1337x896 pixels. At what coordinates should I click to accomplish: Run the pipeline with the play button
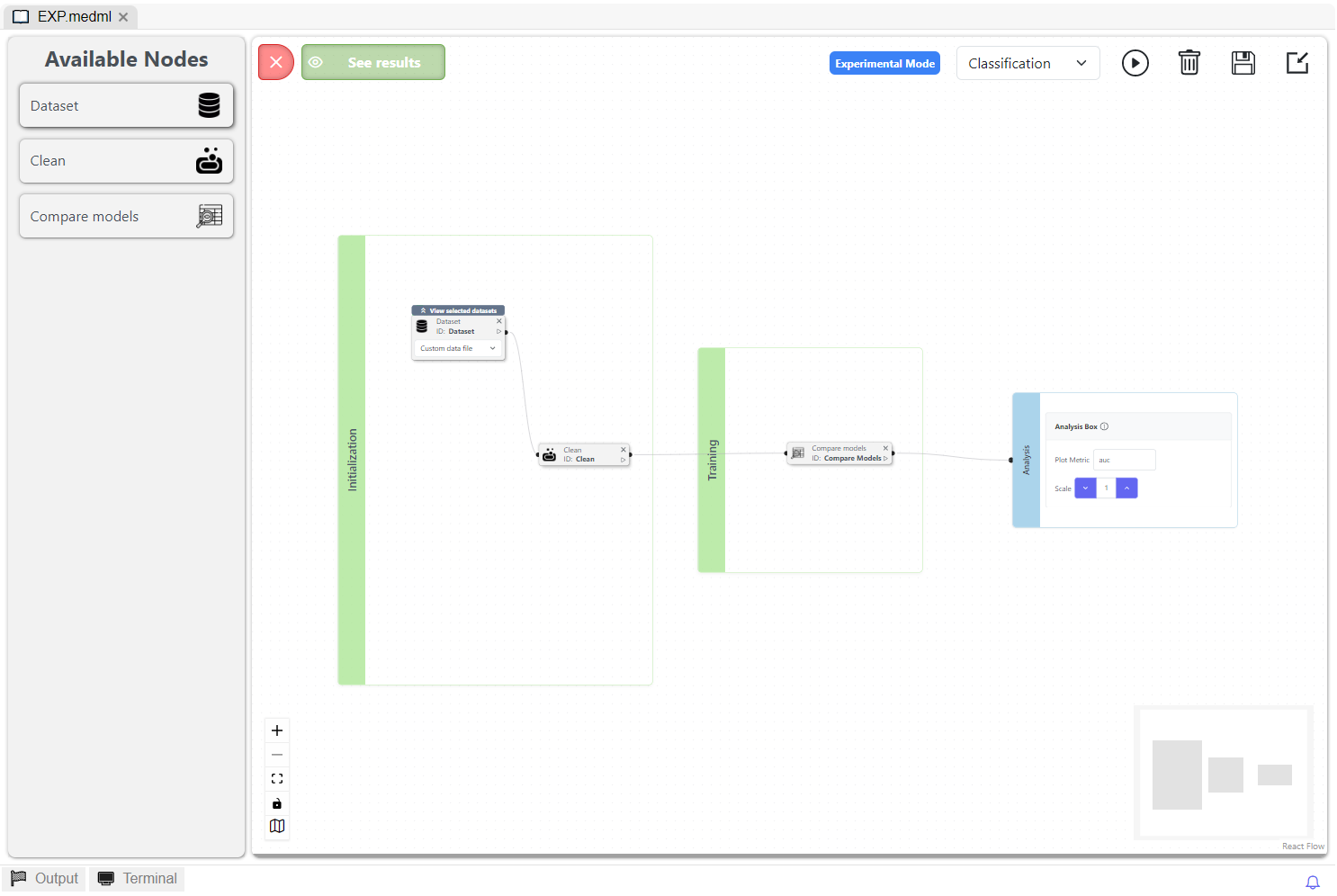[1135, 63]
